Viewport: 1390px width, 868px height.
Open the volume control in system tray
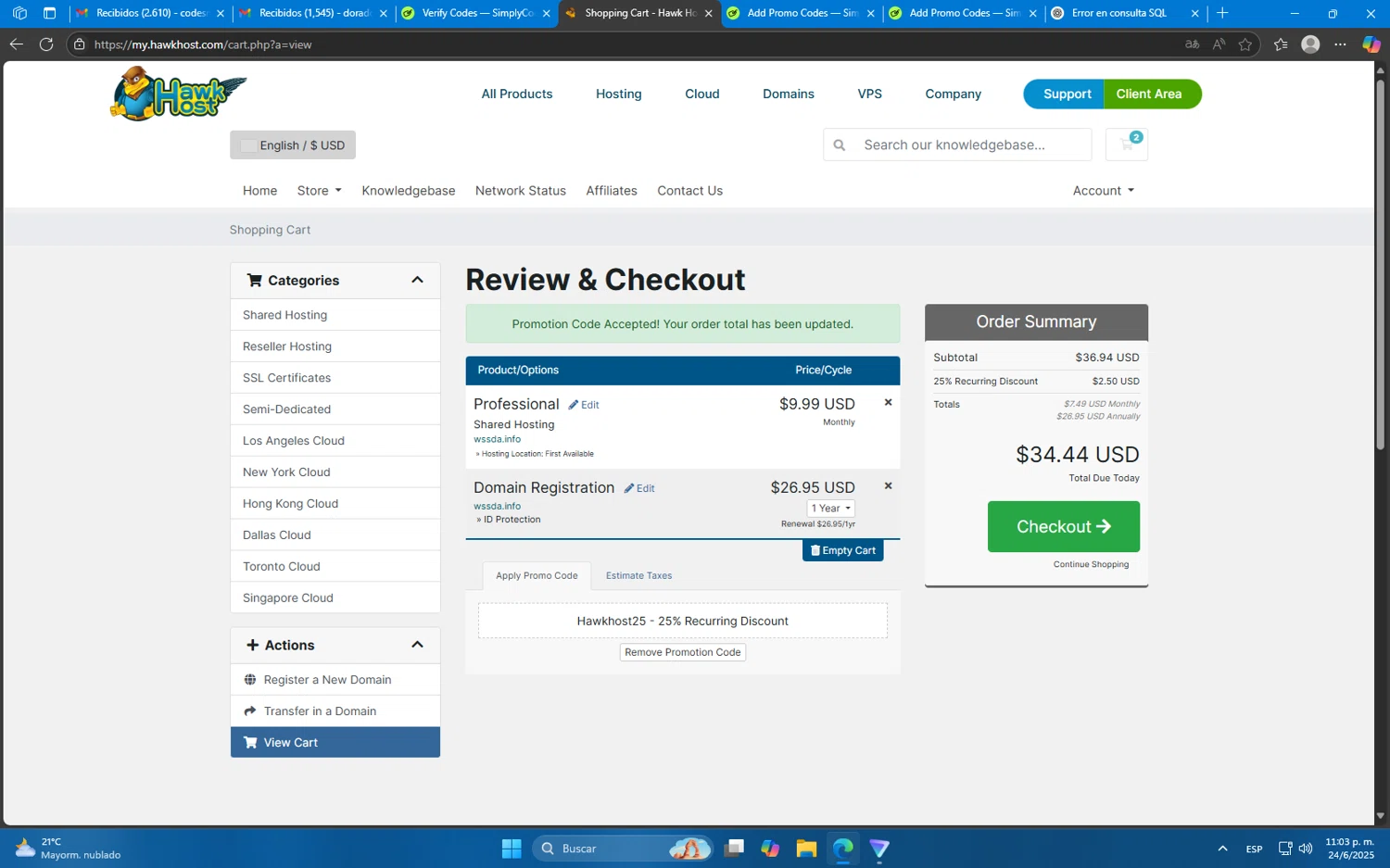[1306, 849]
